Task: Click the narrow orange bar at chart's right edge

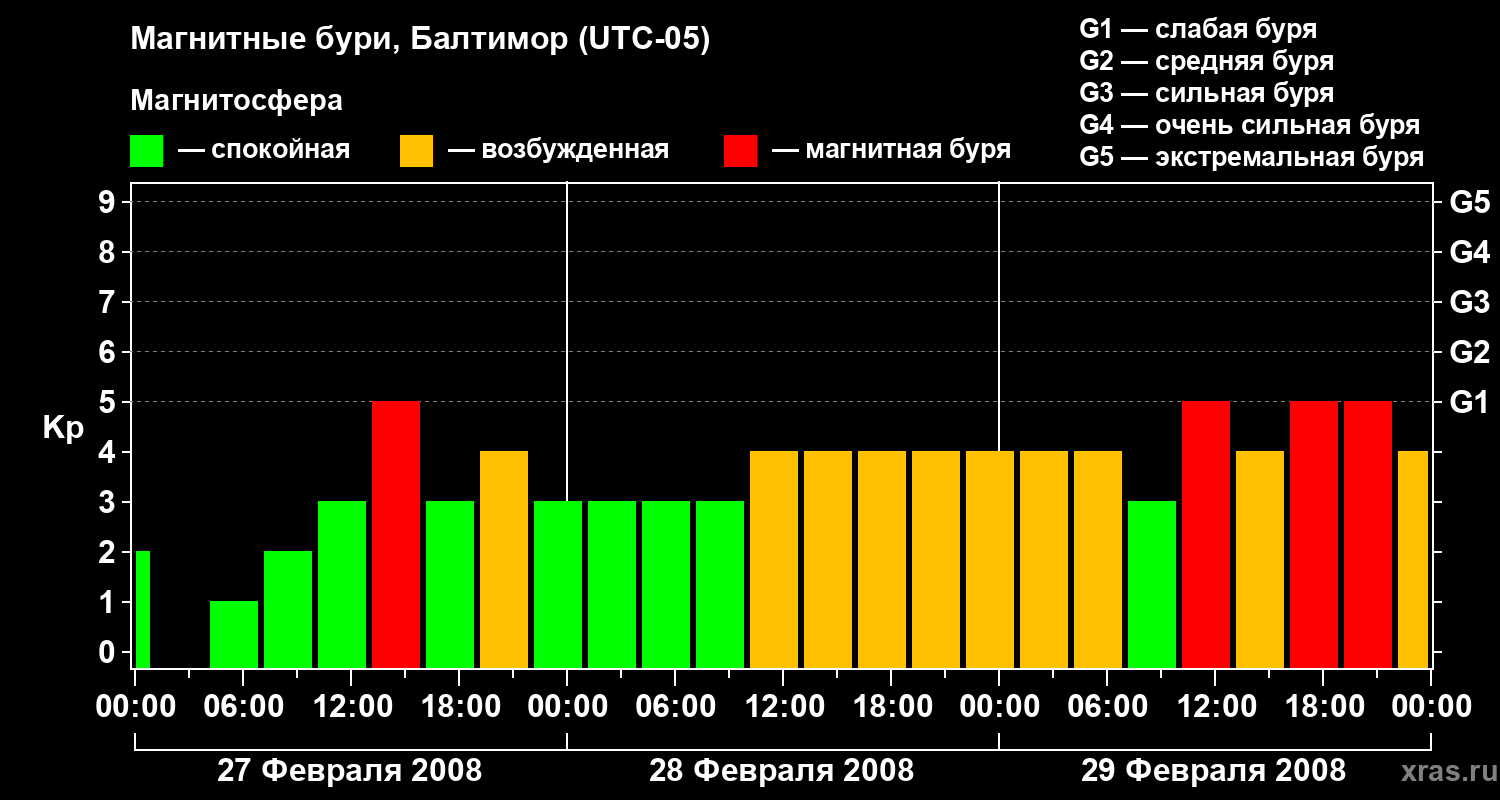Action: coord(1412,559)
